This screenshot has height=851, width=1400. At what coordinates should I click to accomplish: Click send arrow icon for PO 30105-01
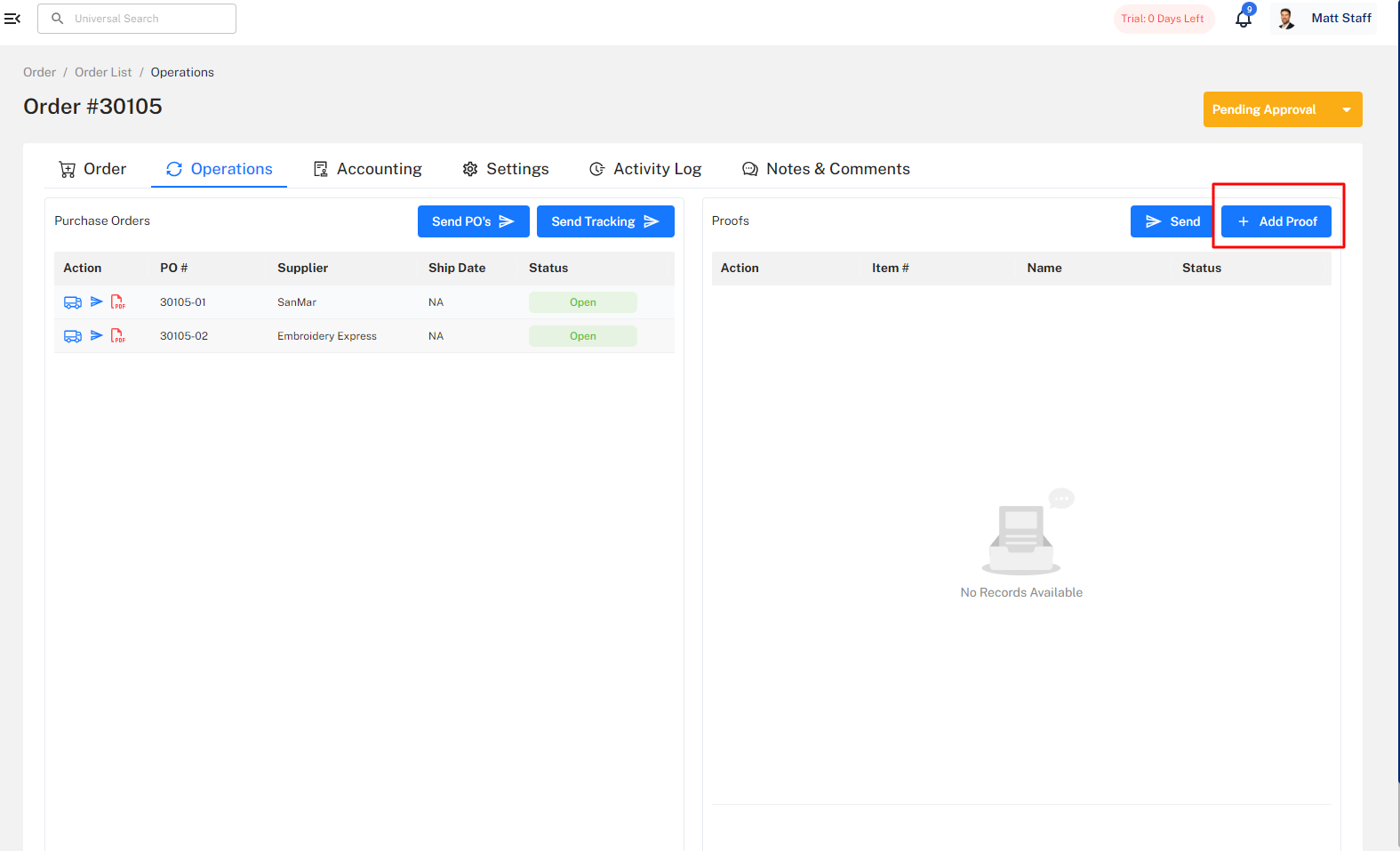pyautogui.click(x=96, y=301)
